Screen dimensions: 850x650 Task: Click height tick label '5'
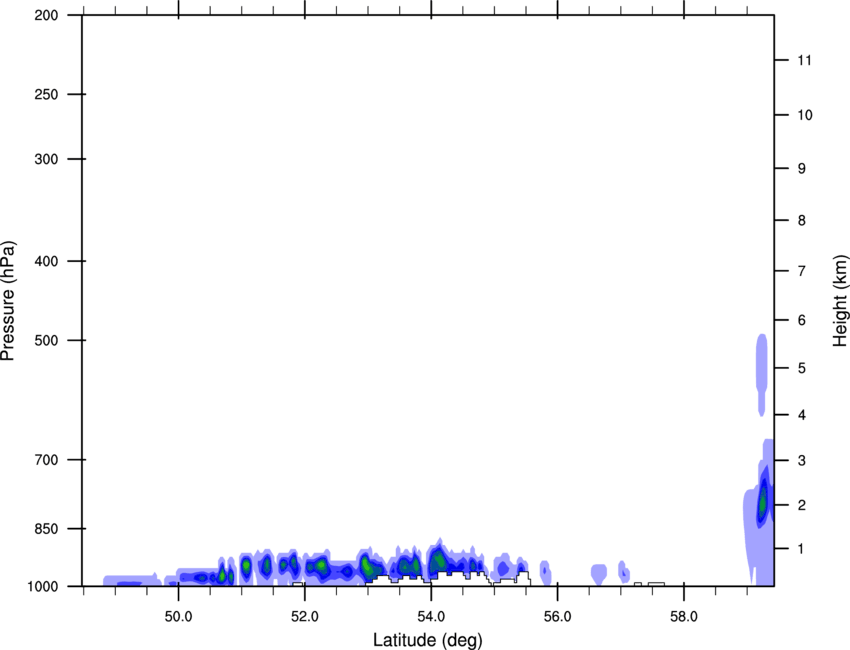tap(802, 368)
